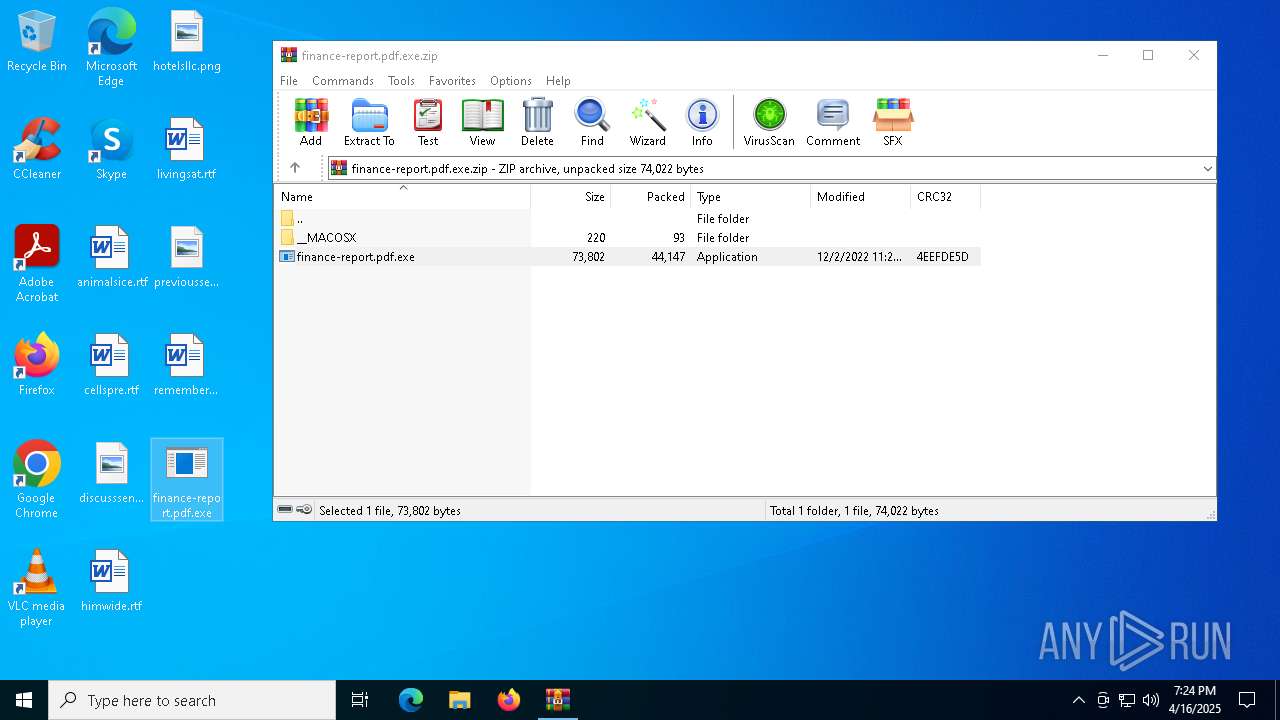Open the volume control in tray
The image size is (1280, 720).
(x=1151, y=700)
